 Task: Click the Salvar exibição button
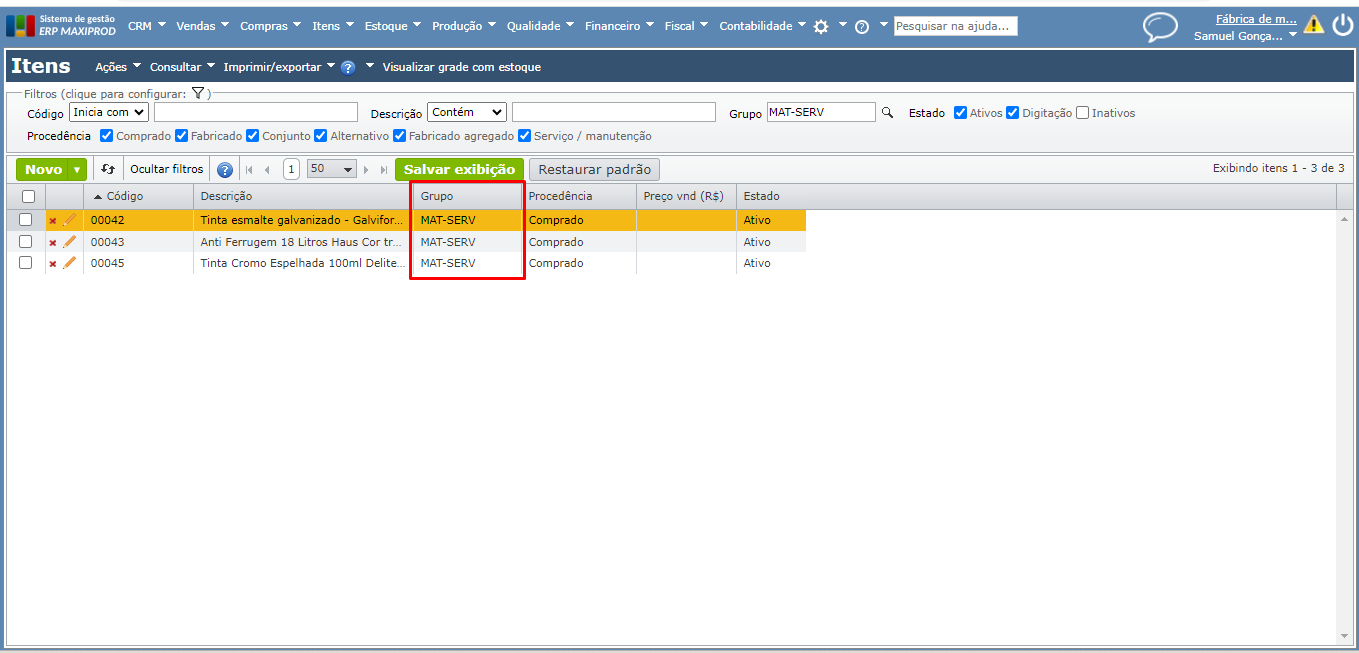pyautogui.click(x=459, y=170)
